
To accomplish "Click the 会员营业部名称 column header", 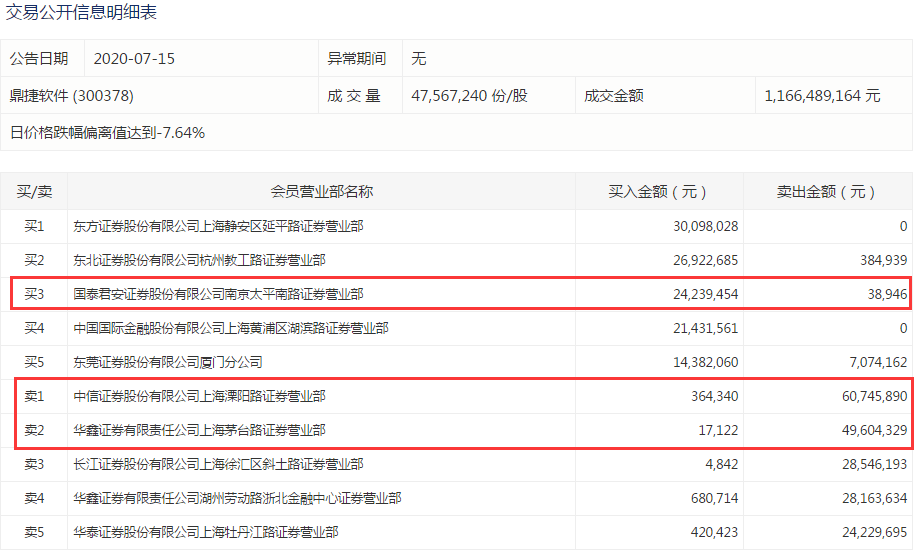I will tap(322, 191).
